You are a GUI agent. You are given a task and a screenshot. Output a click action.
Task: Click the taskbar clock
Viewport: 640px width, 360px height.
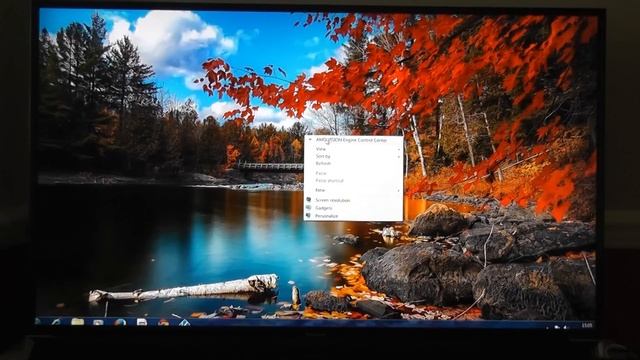coord(587,325)
